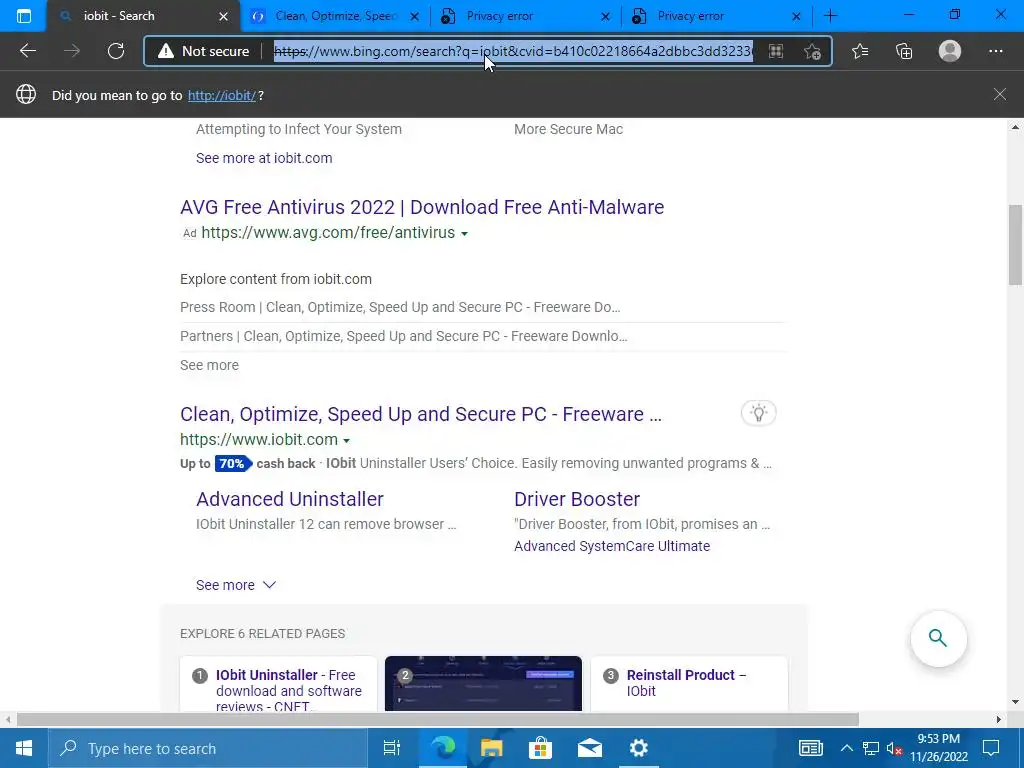Expand dropdown next to avg.com URL
Image resolution: width=1024 pixels, height=768 pixels.
[464, 234]
